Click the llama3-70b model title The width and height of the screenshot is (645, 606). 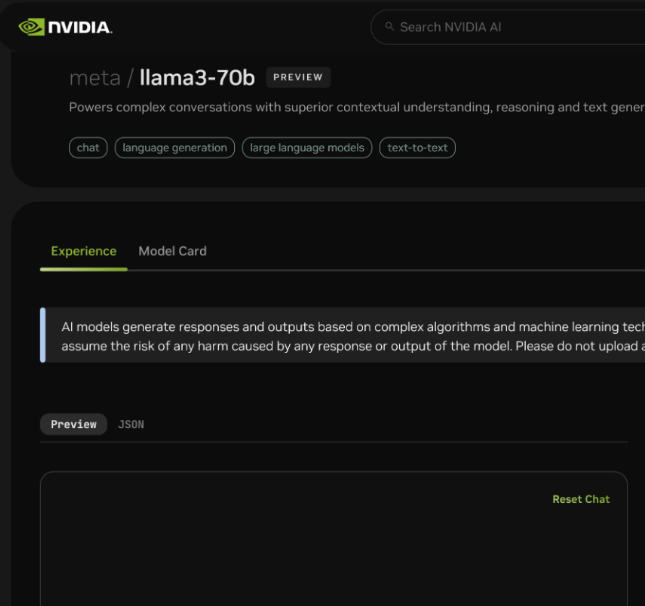(197, 78)
